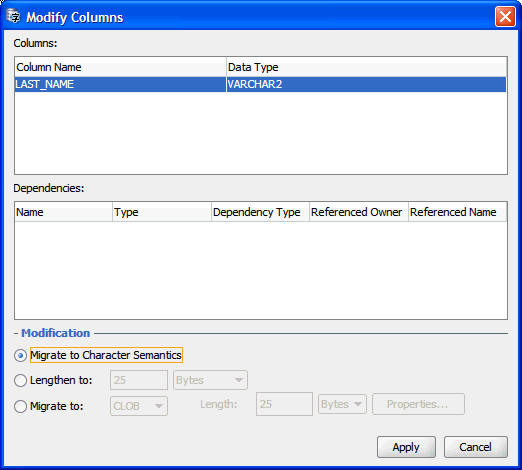This screenshot has height=470, width=522.
Task: Choose the Lengthen to radio button
Action: click(20, 380)
